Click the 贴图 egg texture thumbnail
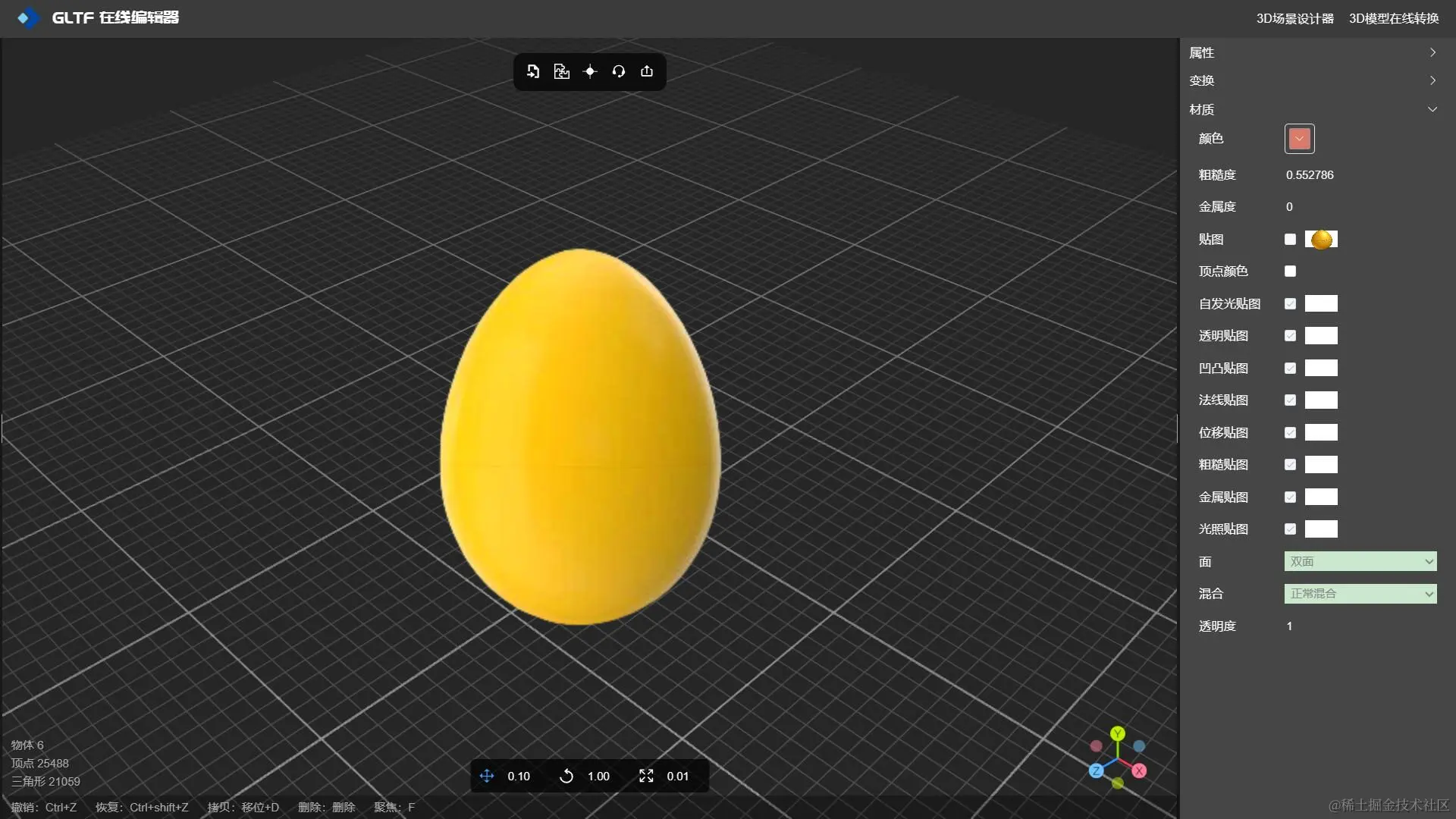1456x819 pixels. [1321, 240]
